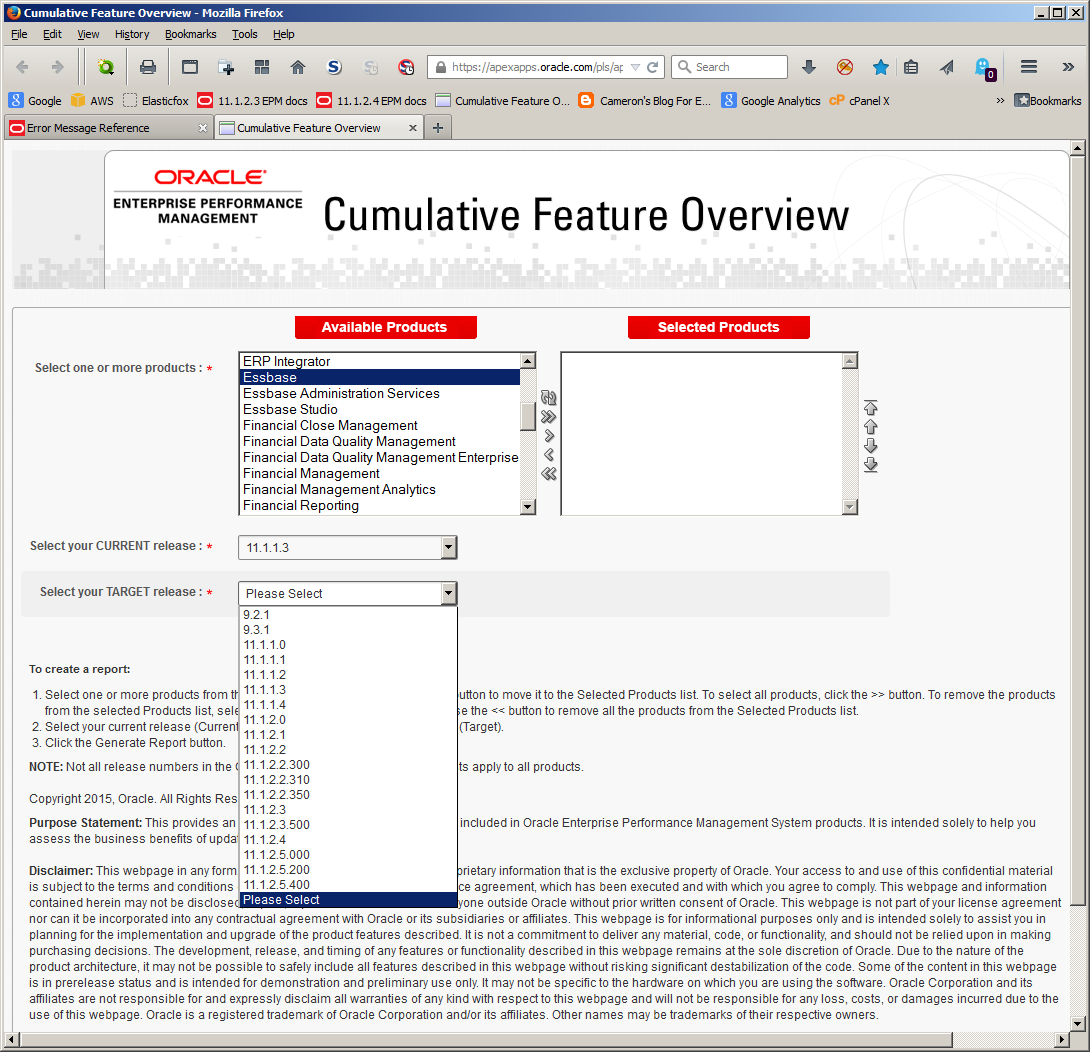Open the CURRENT release dropdown
The image size is (1090, 1052).
pyautogui.click(x=348, y=547)
